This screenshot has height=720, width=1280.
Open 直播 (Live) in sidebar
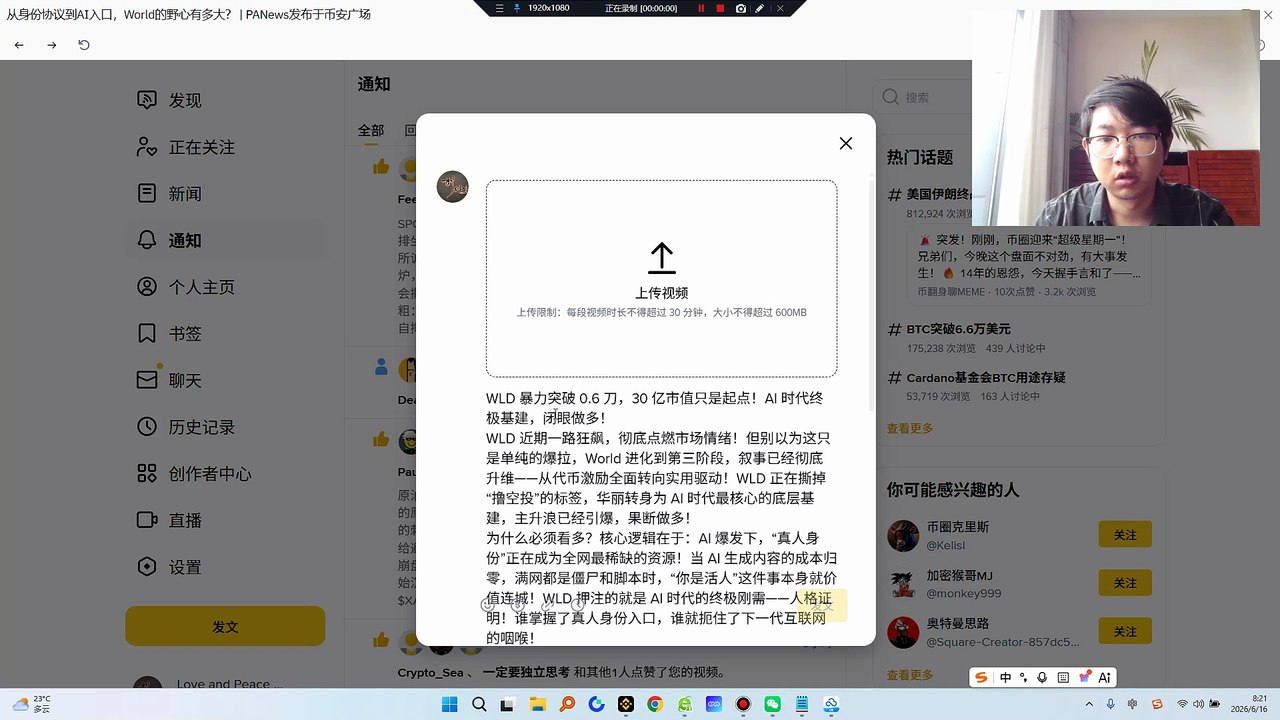[225, 520]
